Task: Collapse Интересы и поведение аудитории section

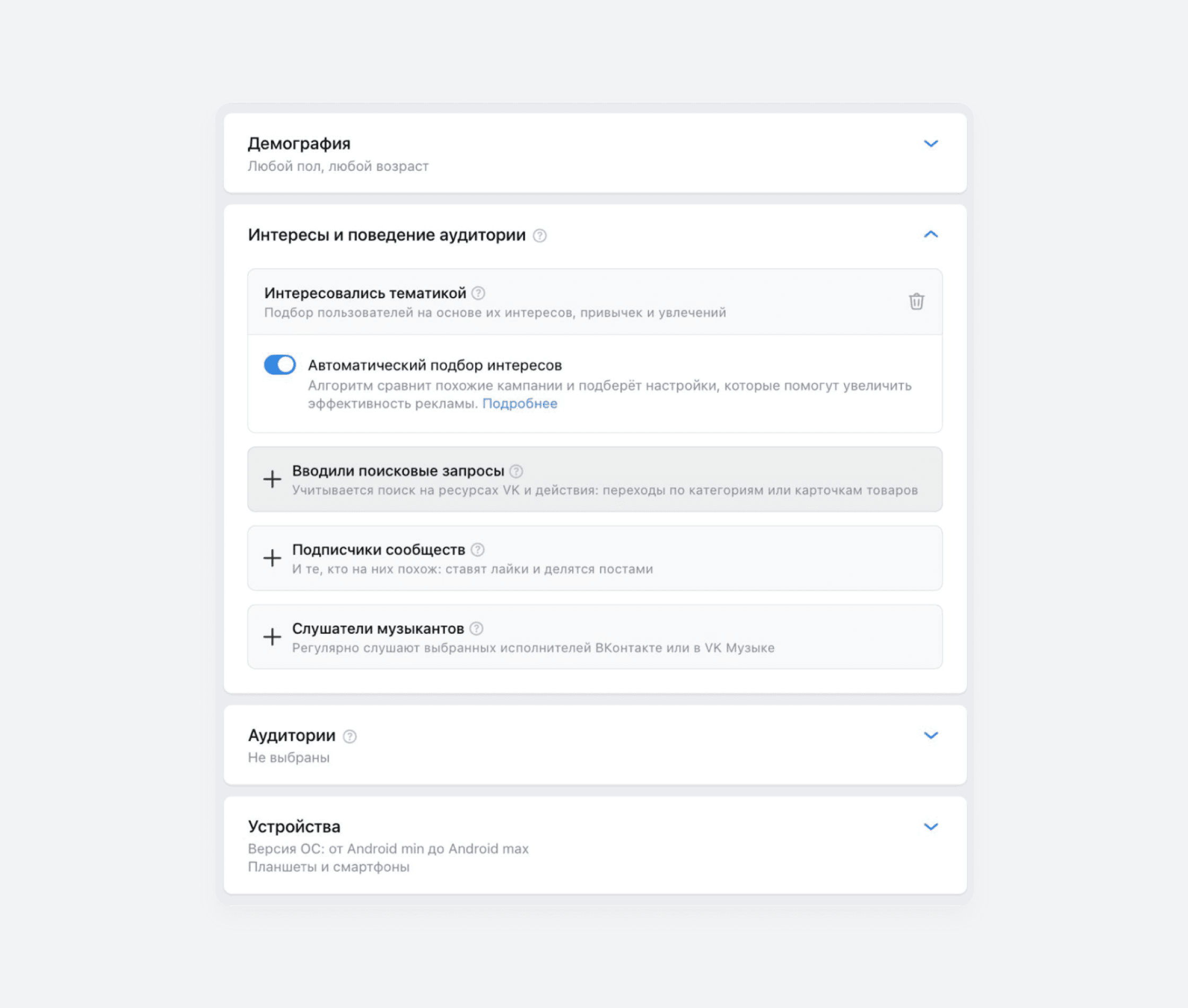Action: 930,234
